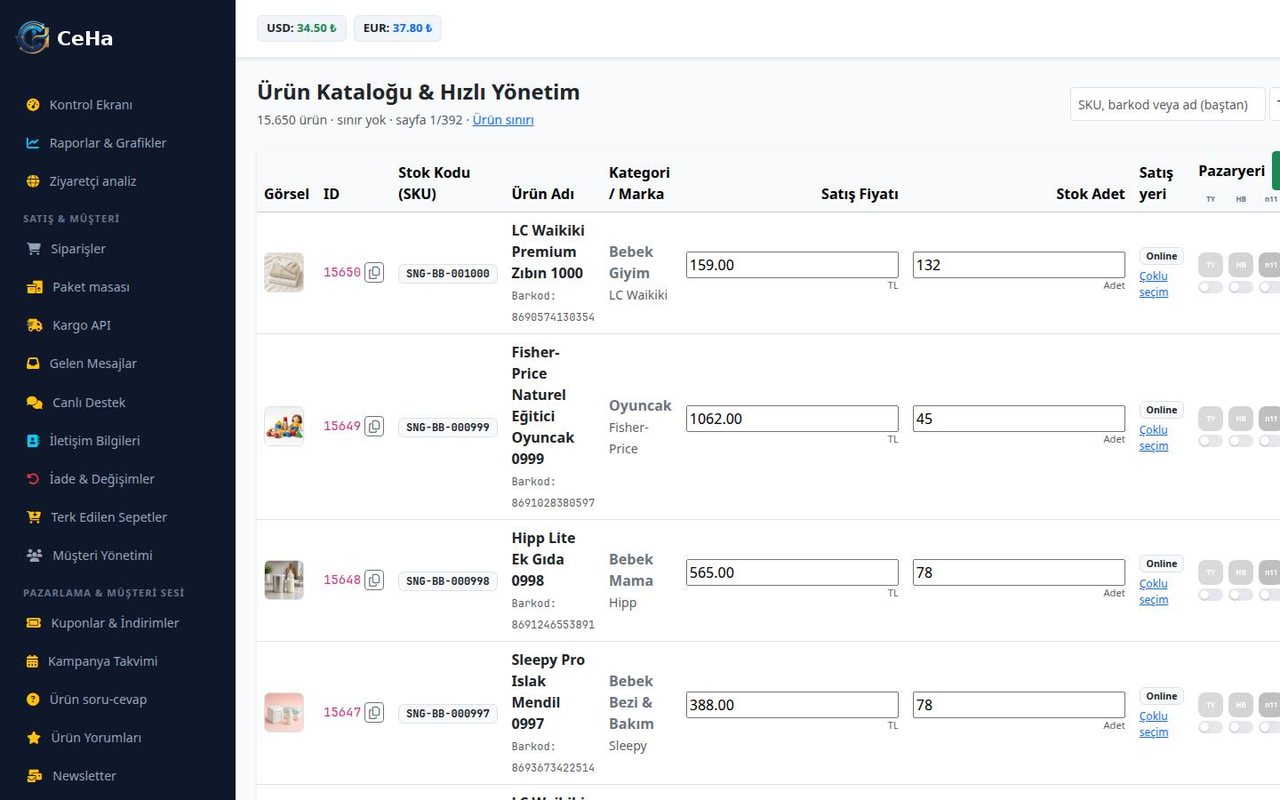Screen dimensions: 1280x800
Task: Click stock quantity field showing 132
Action: click(x=1019, y=265)
